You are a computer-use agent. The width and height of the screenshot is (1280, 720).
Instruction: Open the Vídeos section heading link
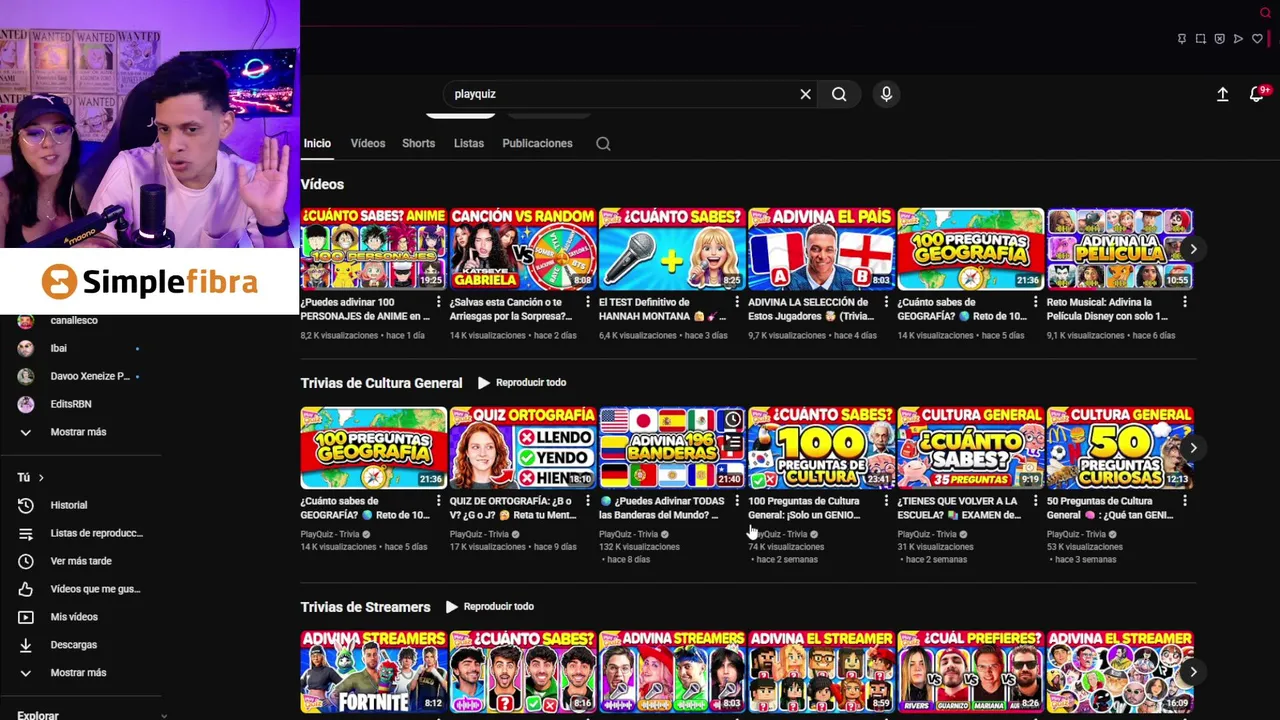click(322, 185)
